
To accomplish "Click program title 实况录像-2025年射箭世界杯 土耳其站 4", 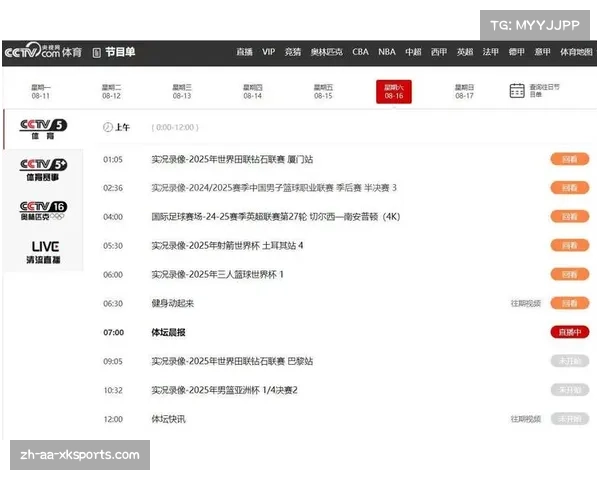I will pos(227,245).
